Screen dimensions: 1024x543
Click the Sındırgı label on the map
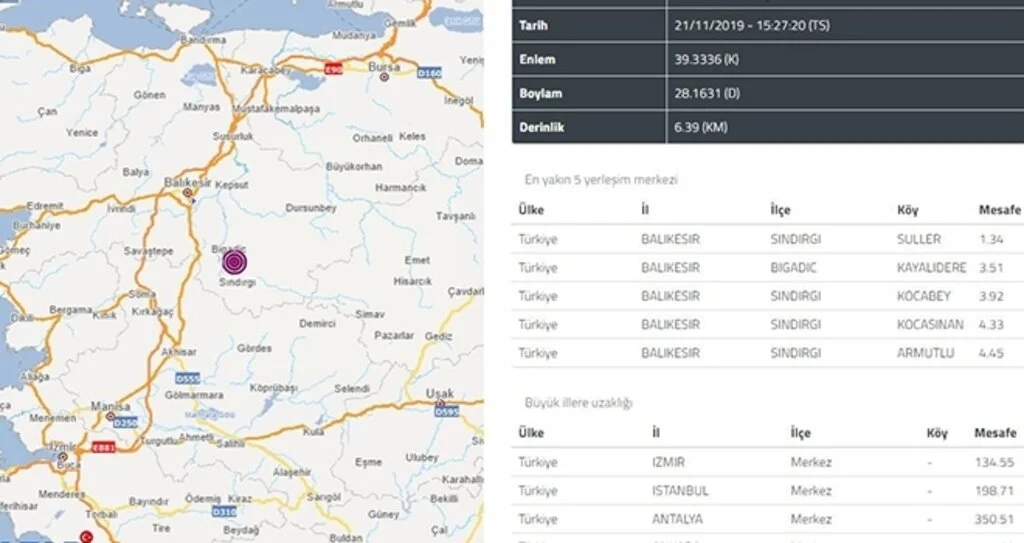click(x=237, y=282)
